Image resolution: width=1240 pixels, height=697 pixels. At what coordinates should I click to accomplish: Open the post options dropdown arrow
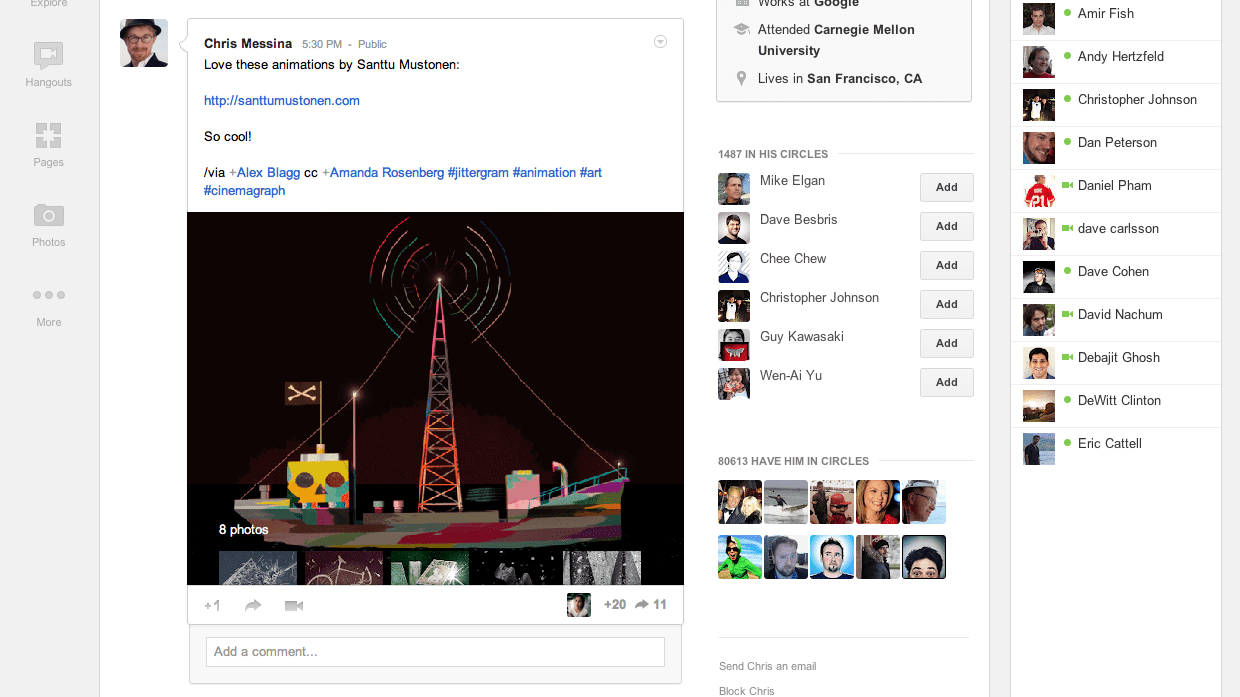660,42
